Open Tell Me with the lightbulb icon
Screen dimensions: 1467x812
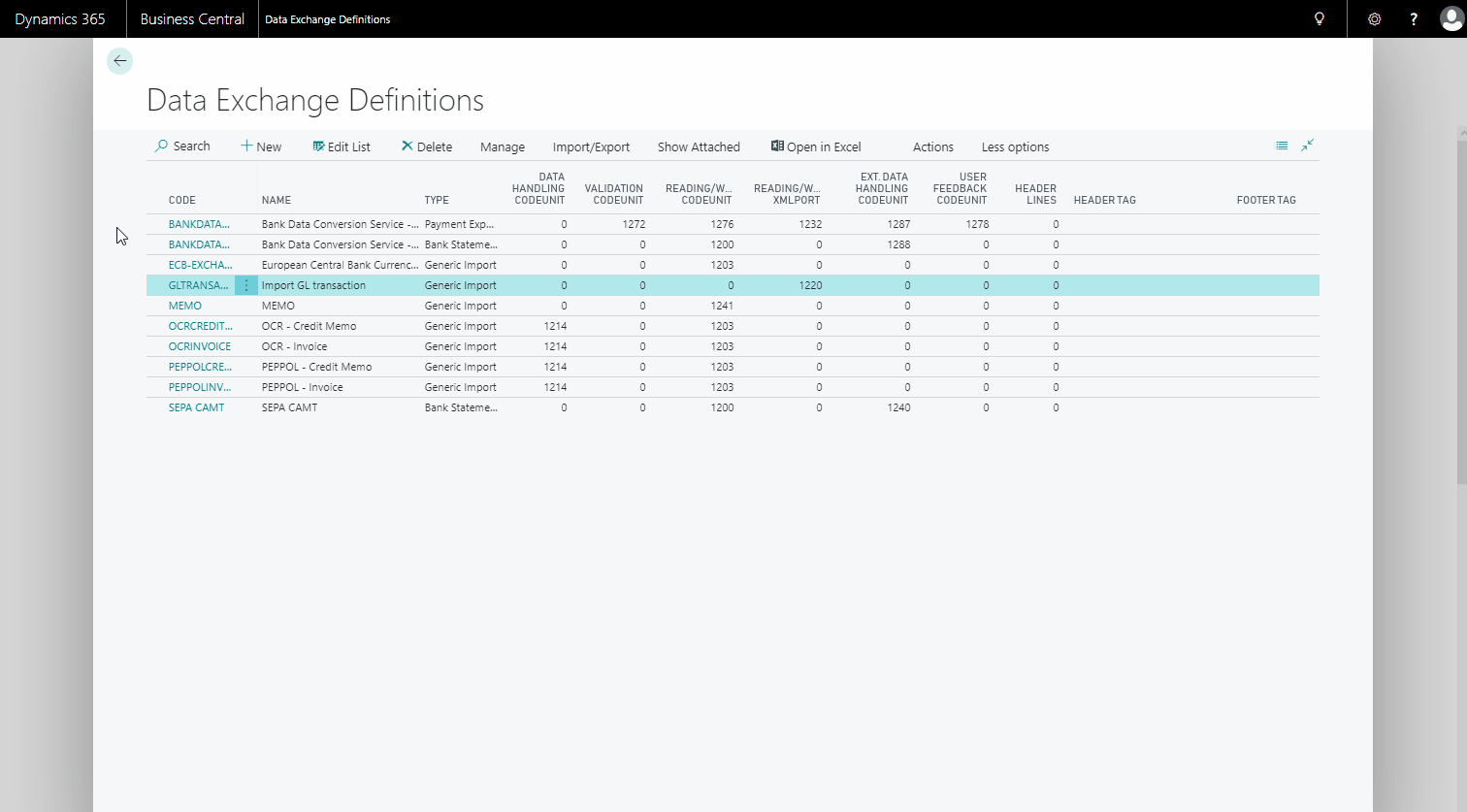pyautogui.click(x=1319, y=18)
